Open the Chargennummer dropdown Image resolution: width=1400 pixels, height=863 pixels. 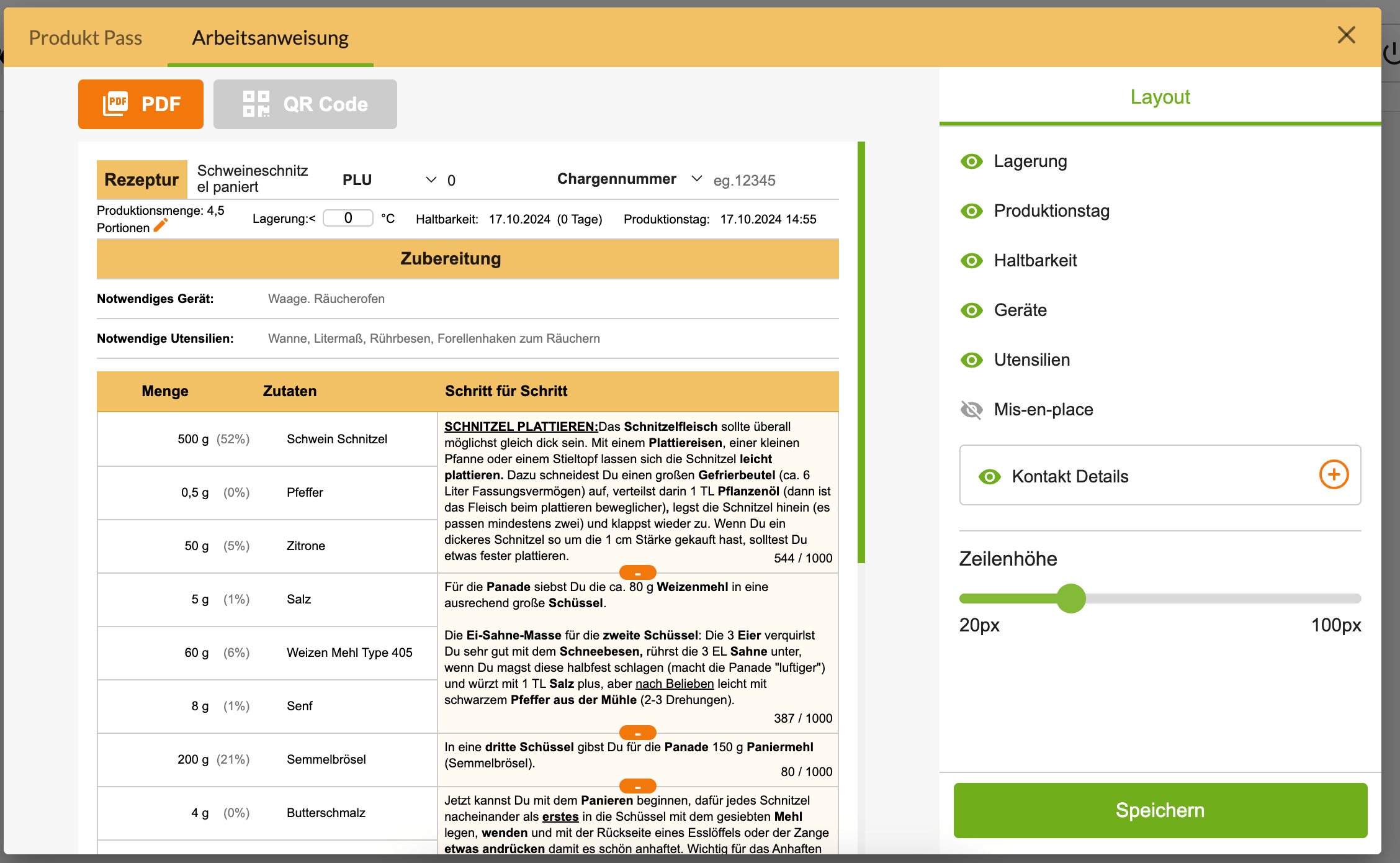coord(696,179)
